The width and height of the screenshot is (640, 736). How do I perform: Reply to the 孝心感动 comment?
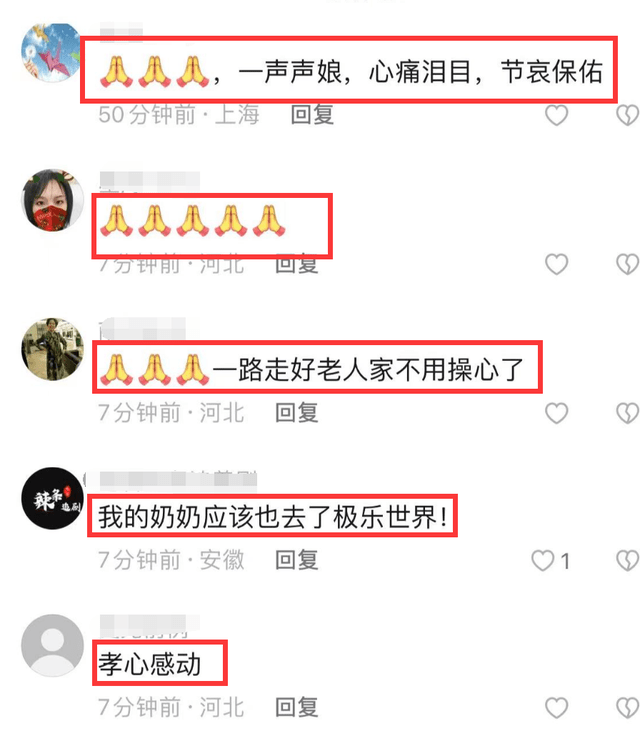297,708
